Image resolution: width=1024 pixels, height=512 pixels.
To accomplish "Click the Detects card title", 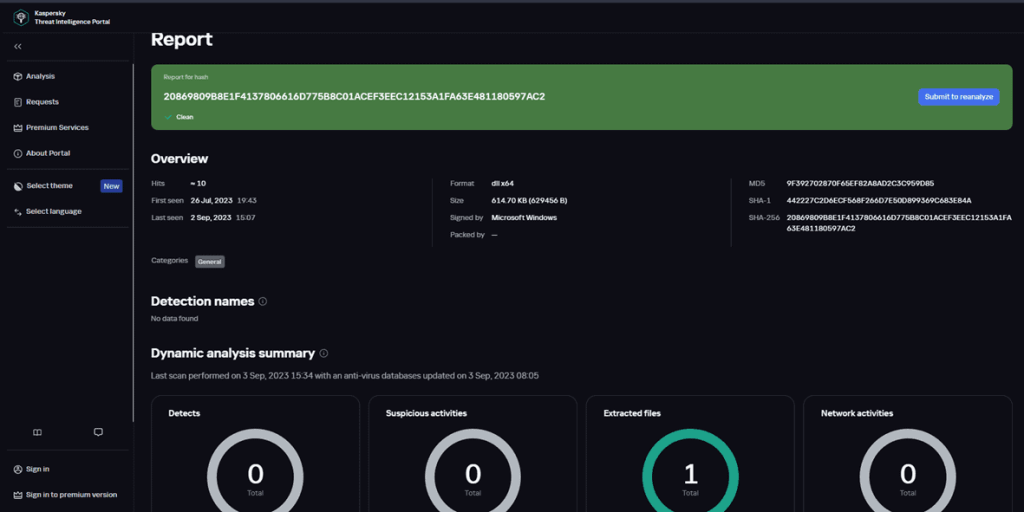I will point(184,413).
